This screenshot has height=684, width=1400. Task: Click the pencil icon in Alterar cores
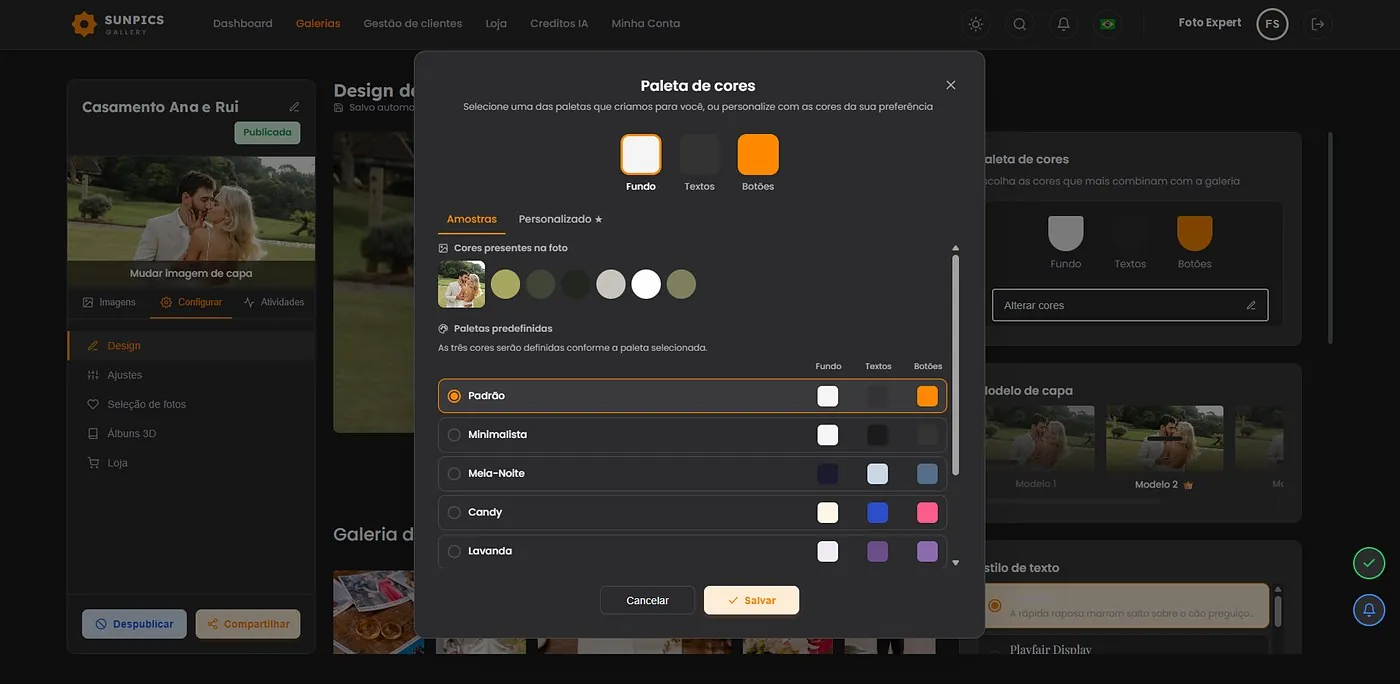(x=1251, y=305)
